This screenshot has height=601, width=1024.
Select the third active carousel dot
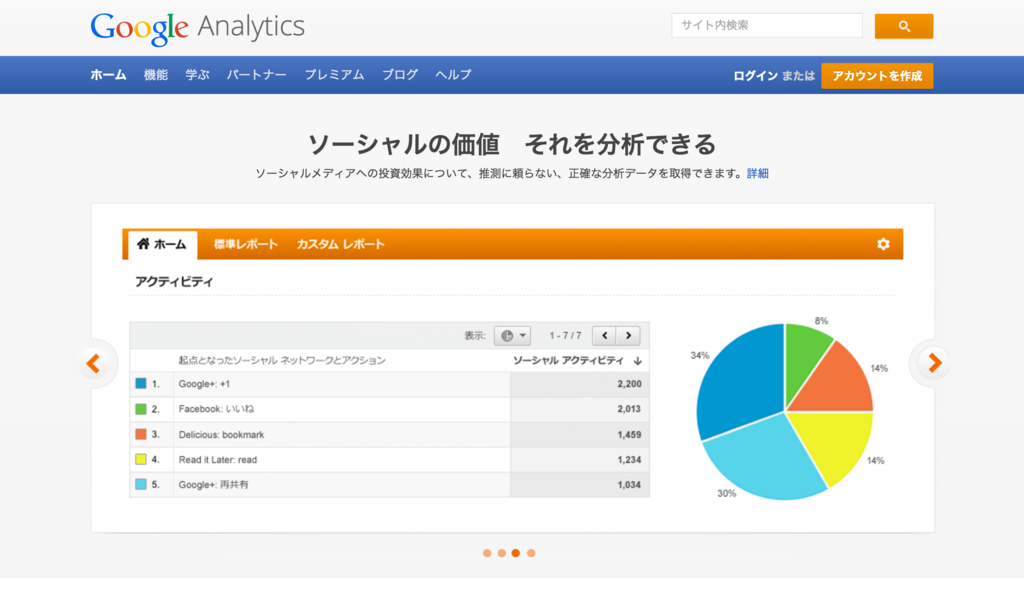coord(516,553)
